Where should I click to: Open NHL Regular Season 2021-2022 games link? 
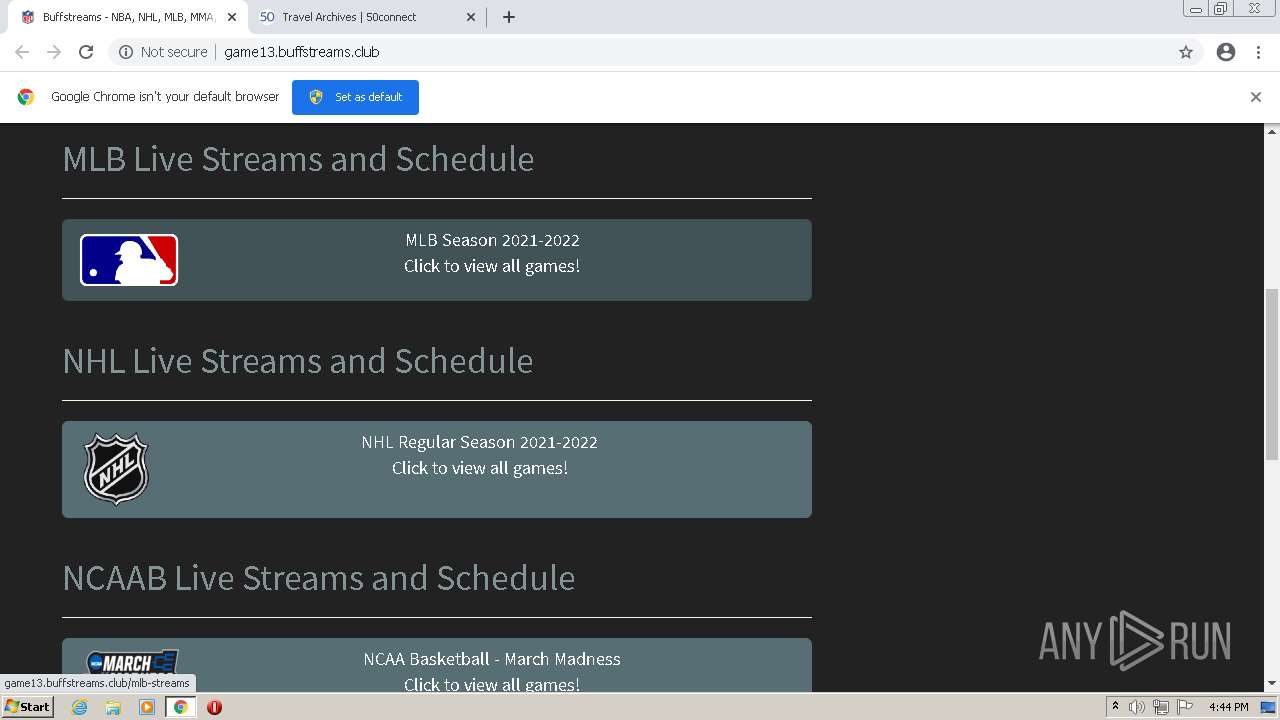(437, 469)
